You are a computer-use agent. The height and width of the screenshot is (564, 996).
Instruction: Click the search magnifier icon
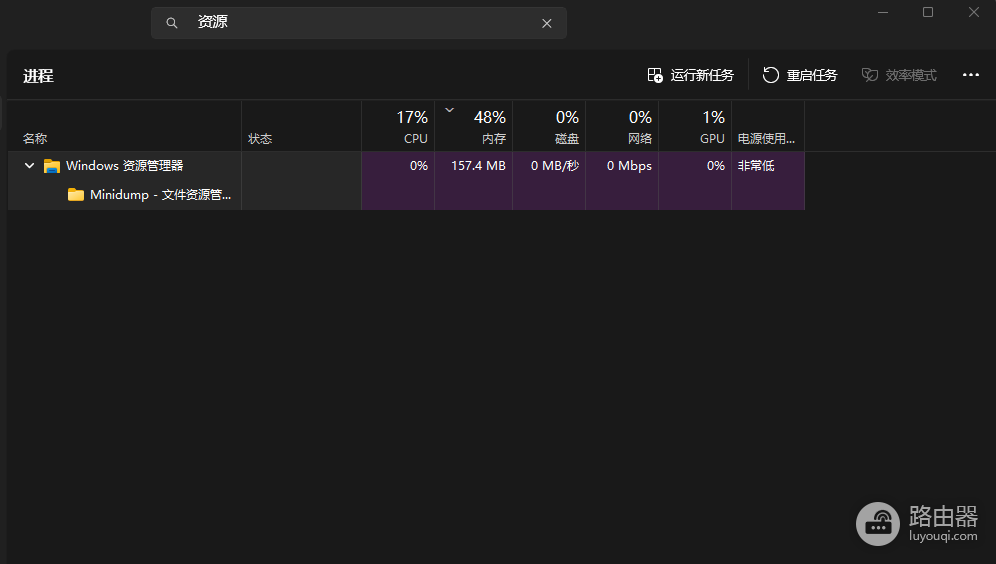pos(172,23)
